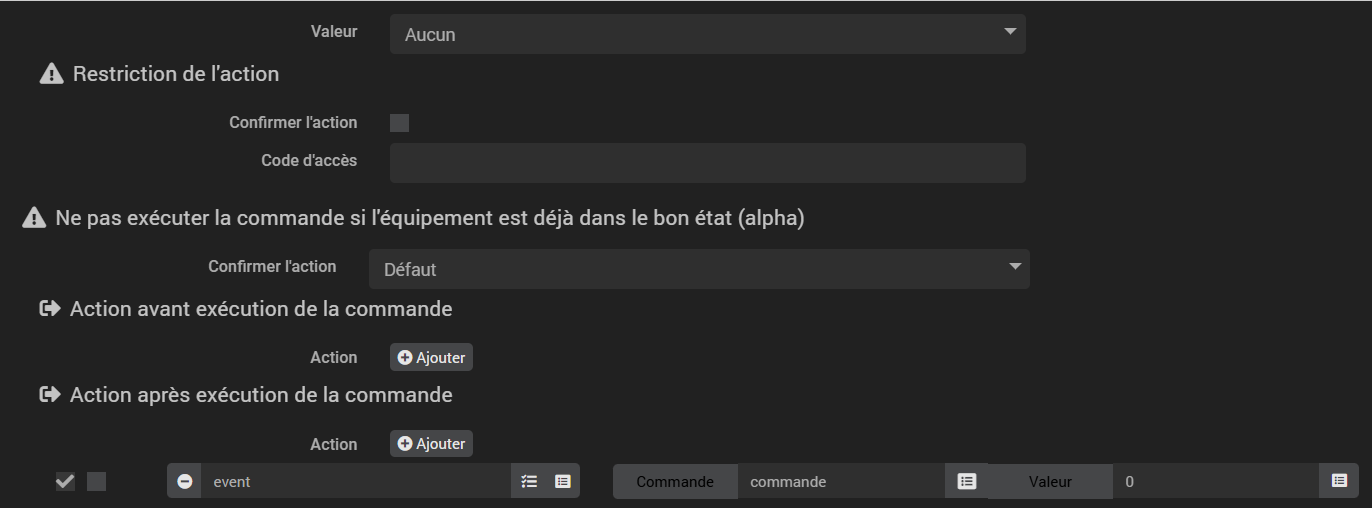Focus the Code d'accès input field

click(x=707, y=162)
